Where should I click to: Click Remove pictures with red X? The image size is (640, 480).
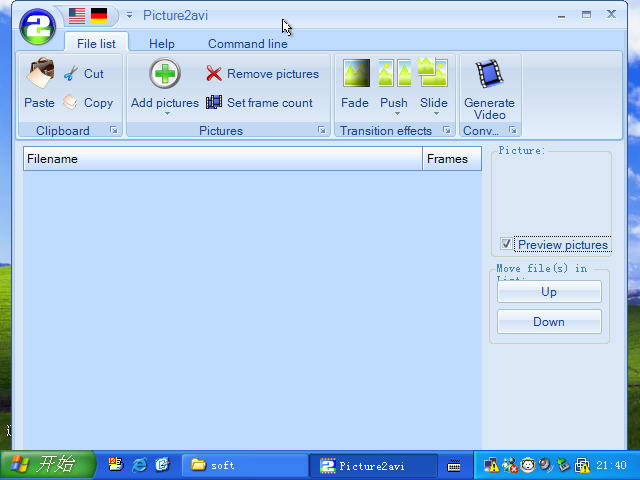[x=262, y=74]
